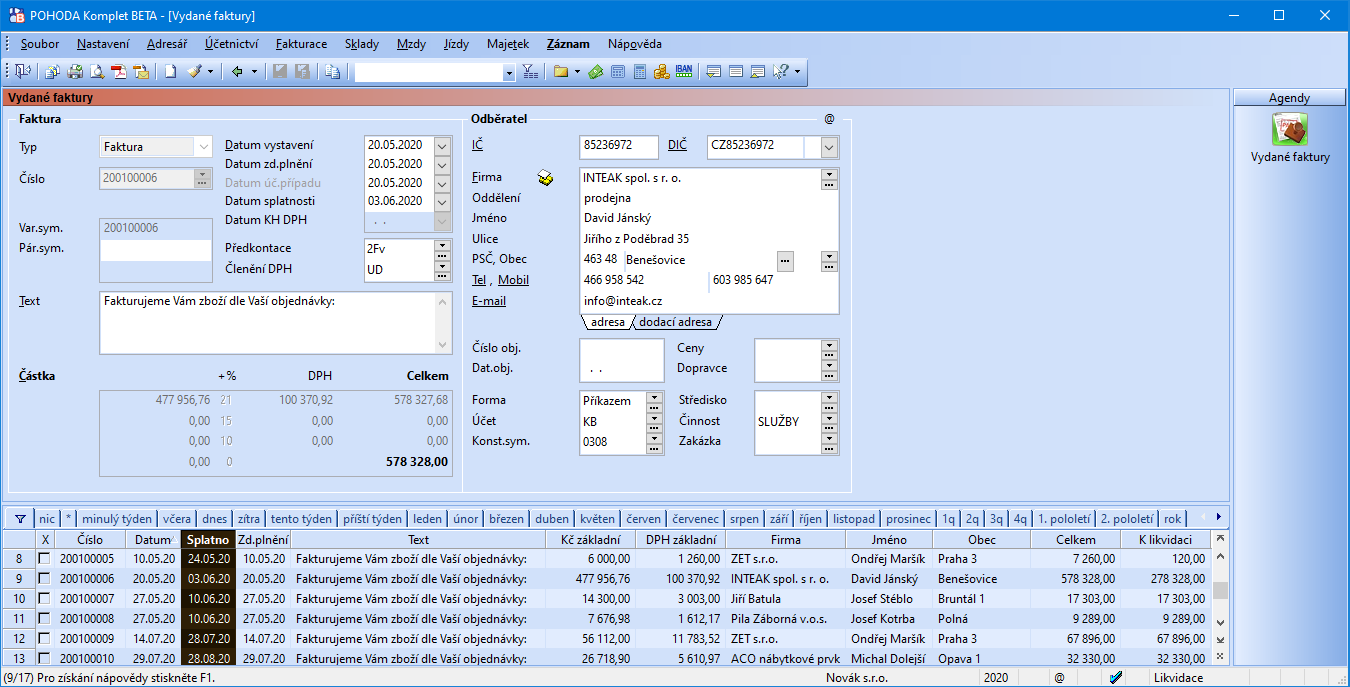
Task: Click the gold coins icon
Action: (662, 72)
